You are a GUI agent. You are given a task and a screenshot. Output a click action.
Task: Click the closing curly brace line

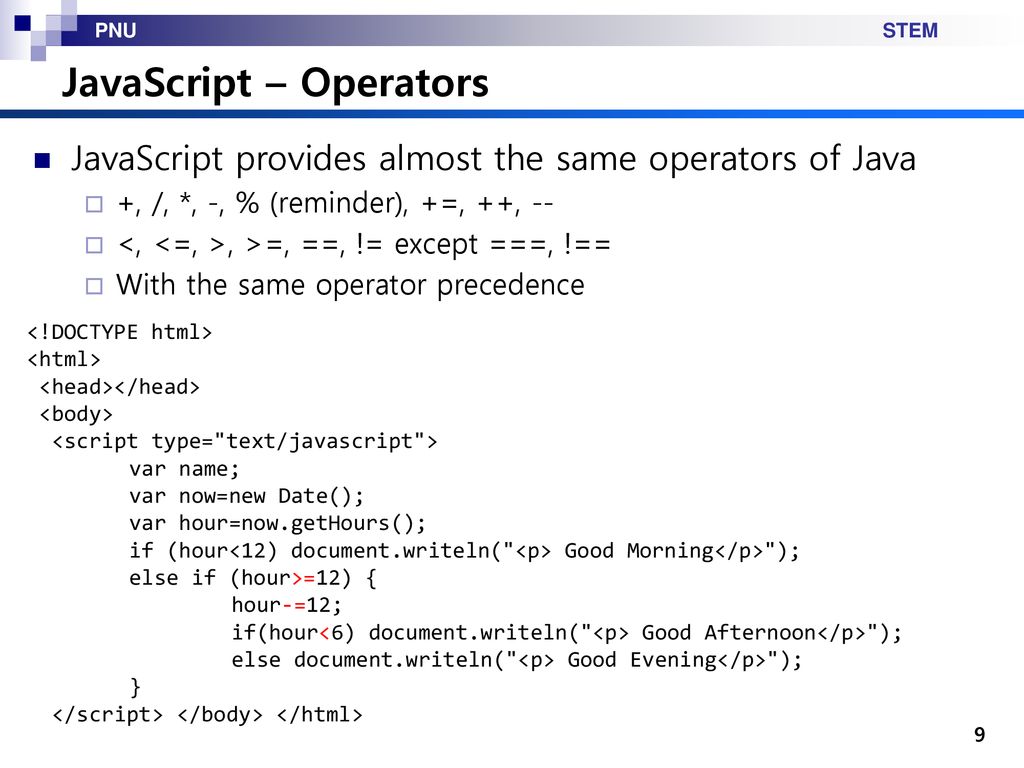pos(135,688)
